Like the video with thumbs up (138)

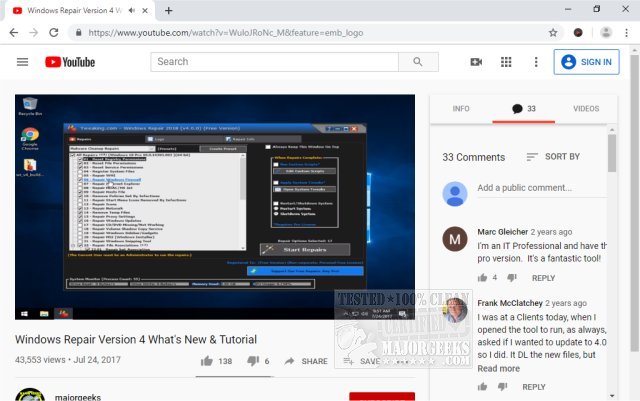pyautogui.click(x=207, y=361)
